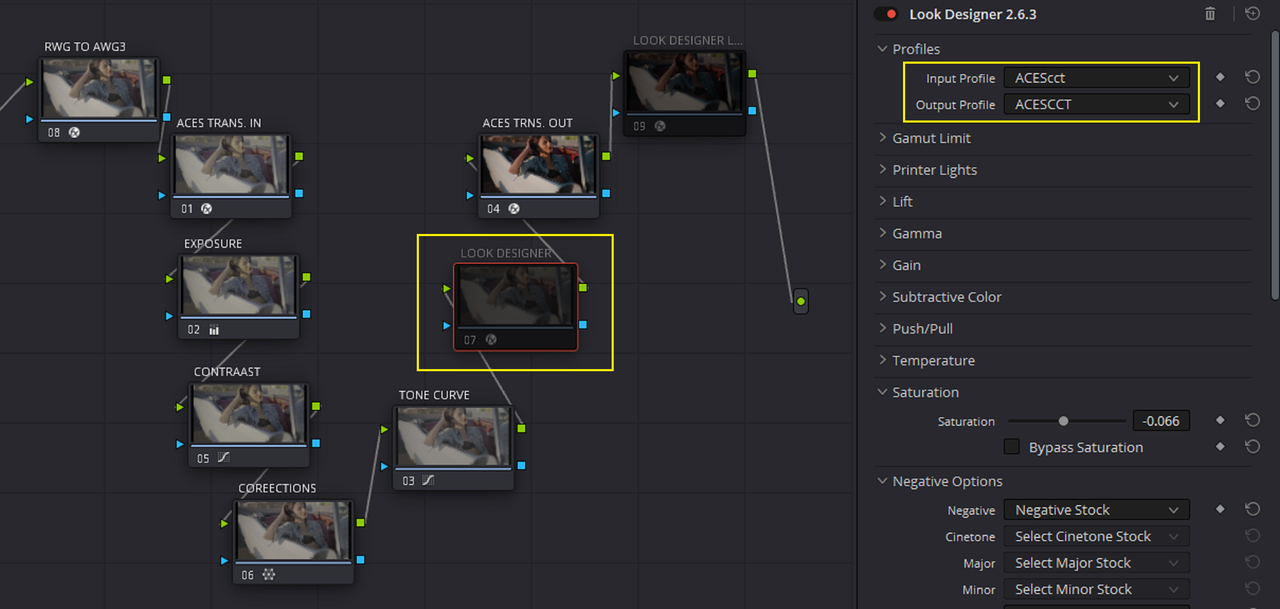Click the settings panel vertical scrollbar
Image resolution: width=1280 pixels, height=609 pixels.
pyautogui.click(x=1275, y=165)
